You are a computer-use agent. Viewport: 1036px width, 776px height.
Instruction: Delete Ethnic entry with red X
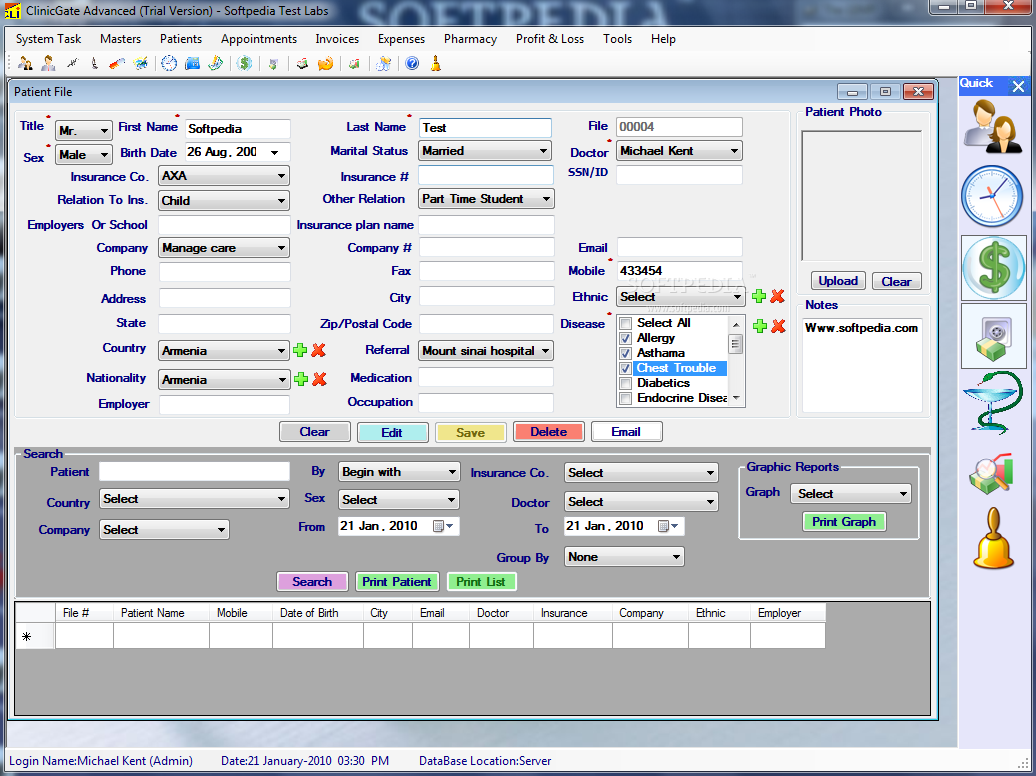778,296
